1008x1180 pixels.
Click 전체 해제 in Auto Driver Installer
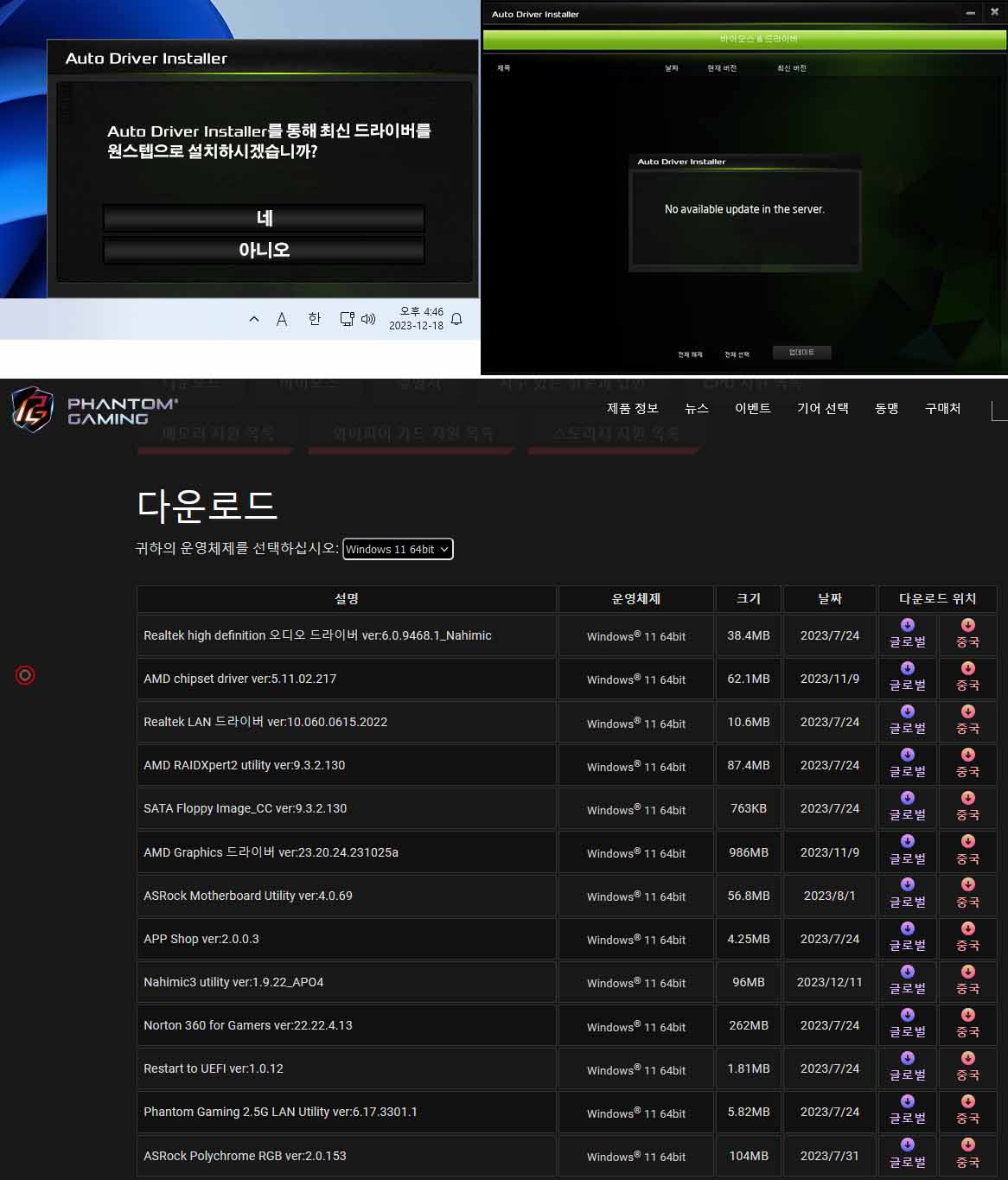[690, 354]
